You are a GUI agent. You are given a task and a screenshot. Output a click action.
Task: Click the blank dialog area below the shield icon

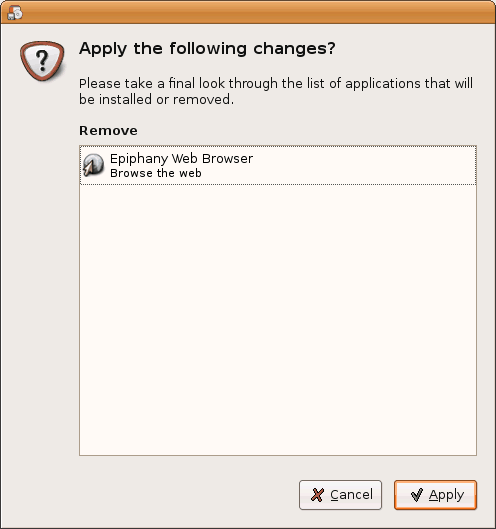tap(40, 270)
